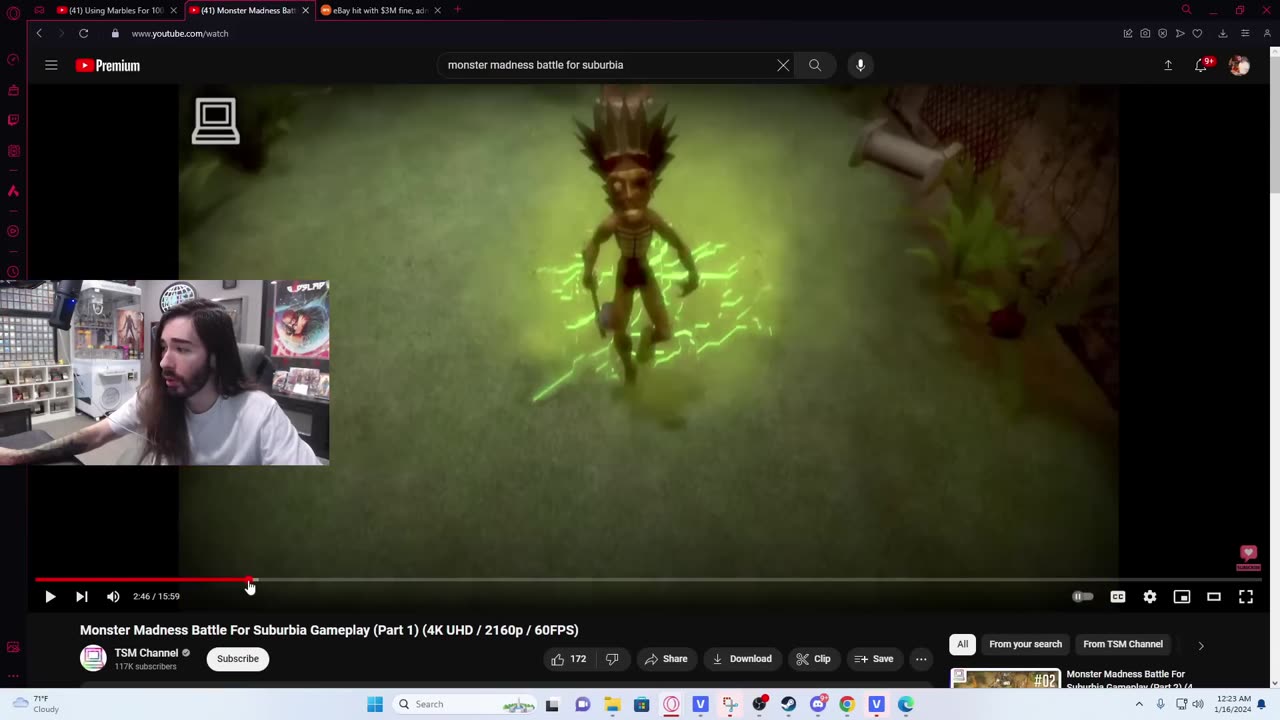Open more actions three-dot menu
1280x720 pixels.
click(x=921, y=659)
